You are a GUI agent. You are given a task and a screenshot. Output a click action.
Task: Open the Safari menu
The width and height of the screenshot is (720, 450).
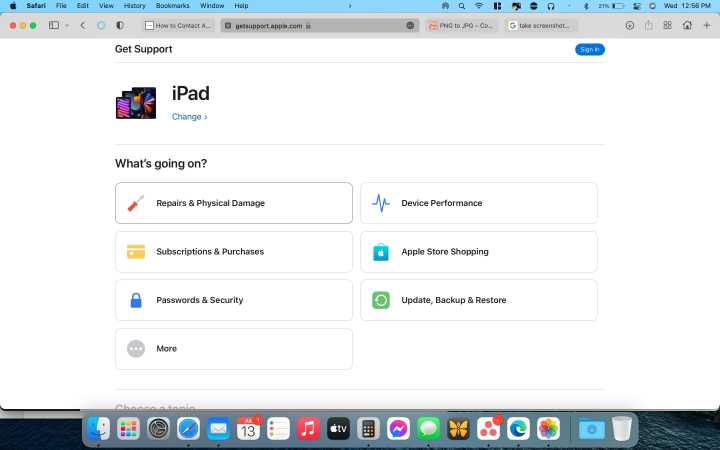point(36,6)
